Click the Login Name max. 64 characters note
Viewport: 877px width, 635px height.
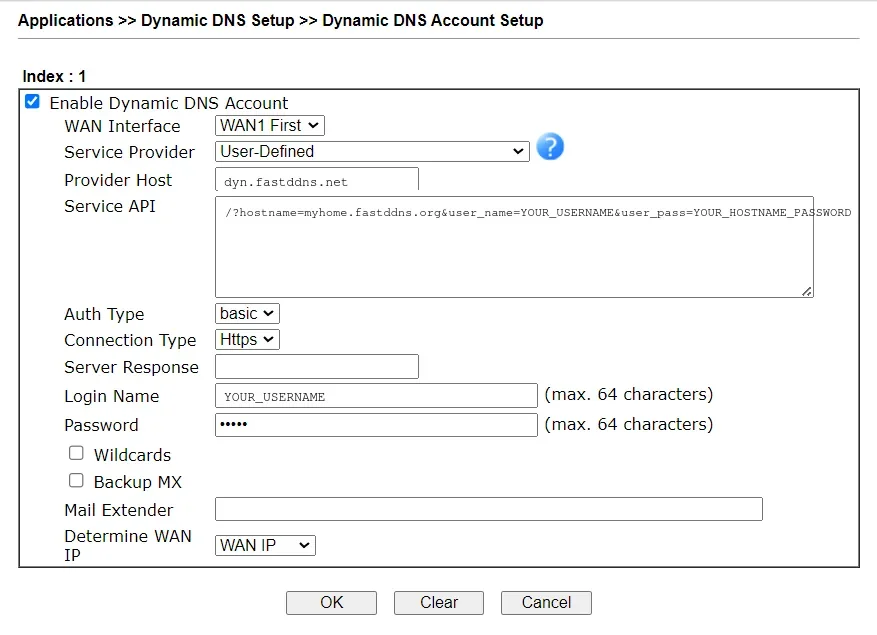coord(629,394)
